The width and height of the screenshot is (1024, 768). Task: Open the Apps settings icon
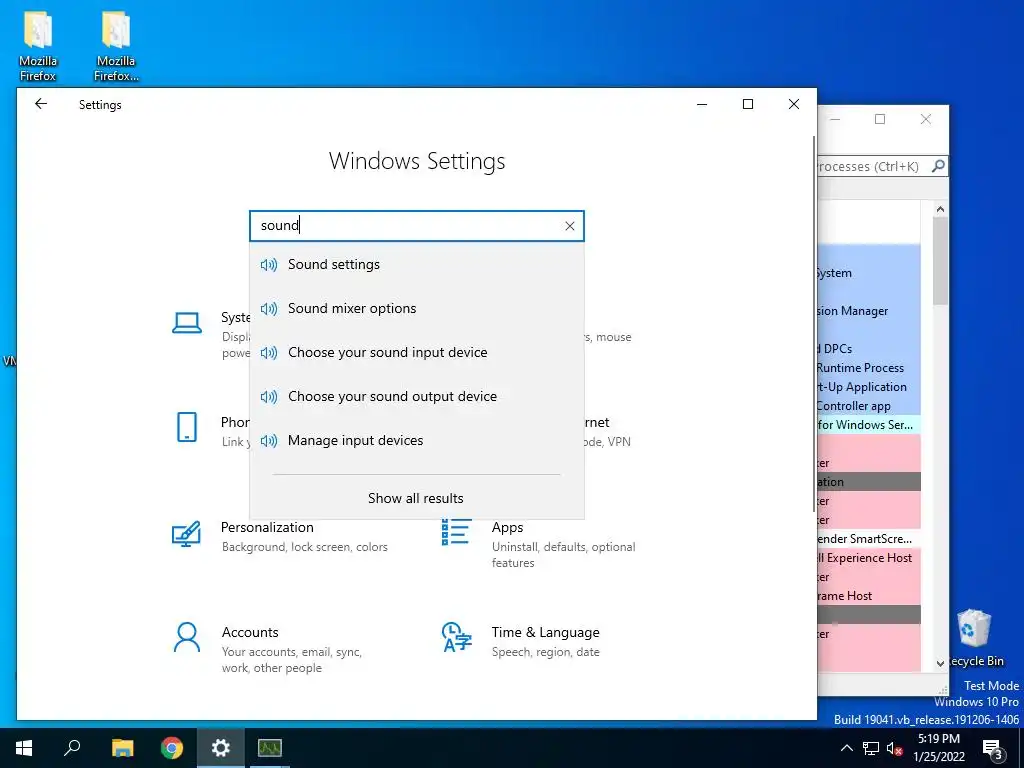tap(456, 532)
